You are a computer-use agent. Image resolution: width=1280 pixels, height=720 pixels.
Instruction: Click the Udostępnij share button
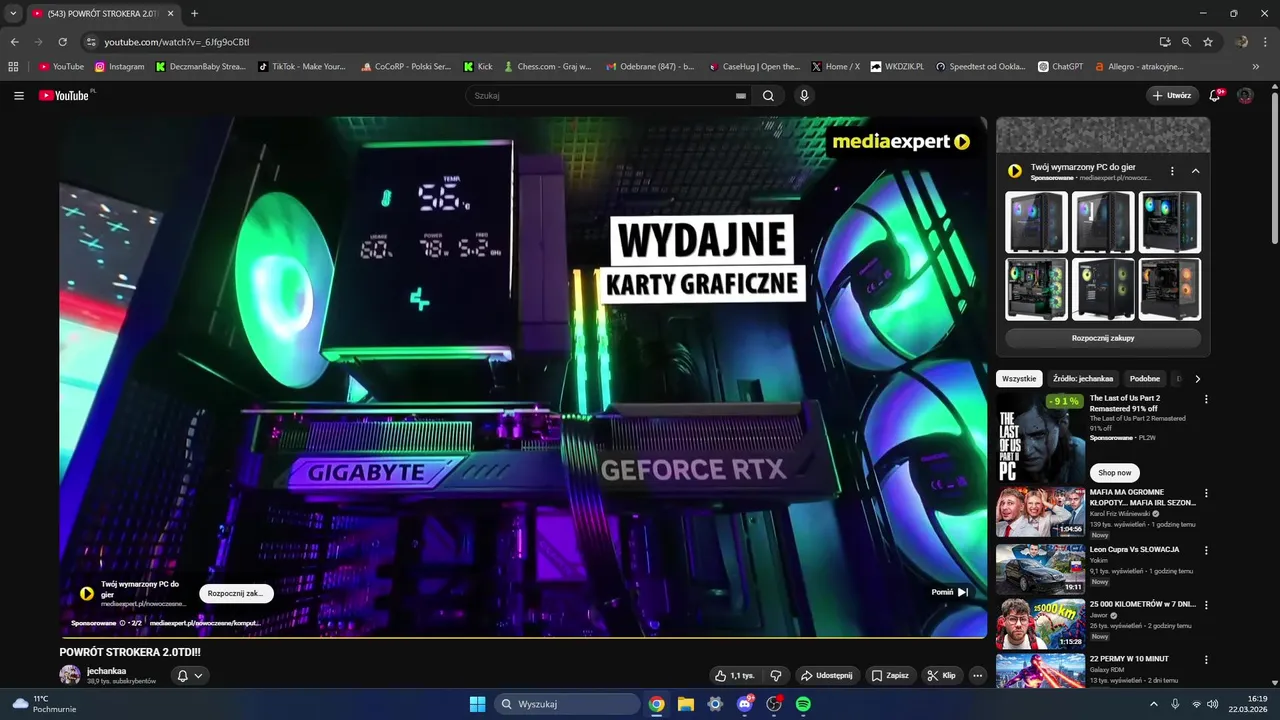(825, 675)
